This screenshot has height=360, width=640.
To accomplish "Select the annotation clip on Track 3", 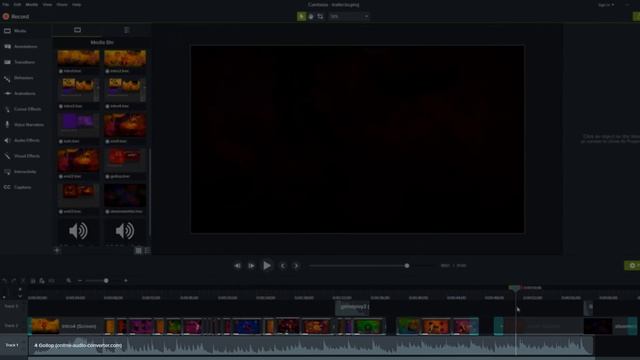I will click(x=352, y=308).
